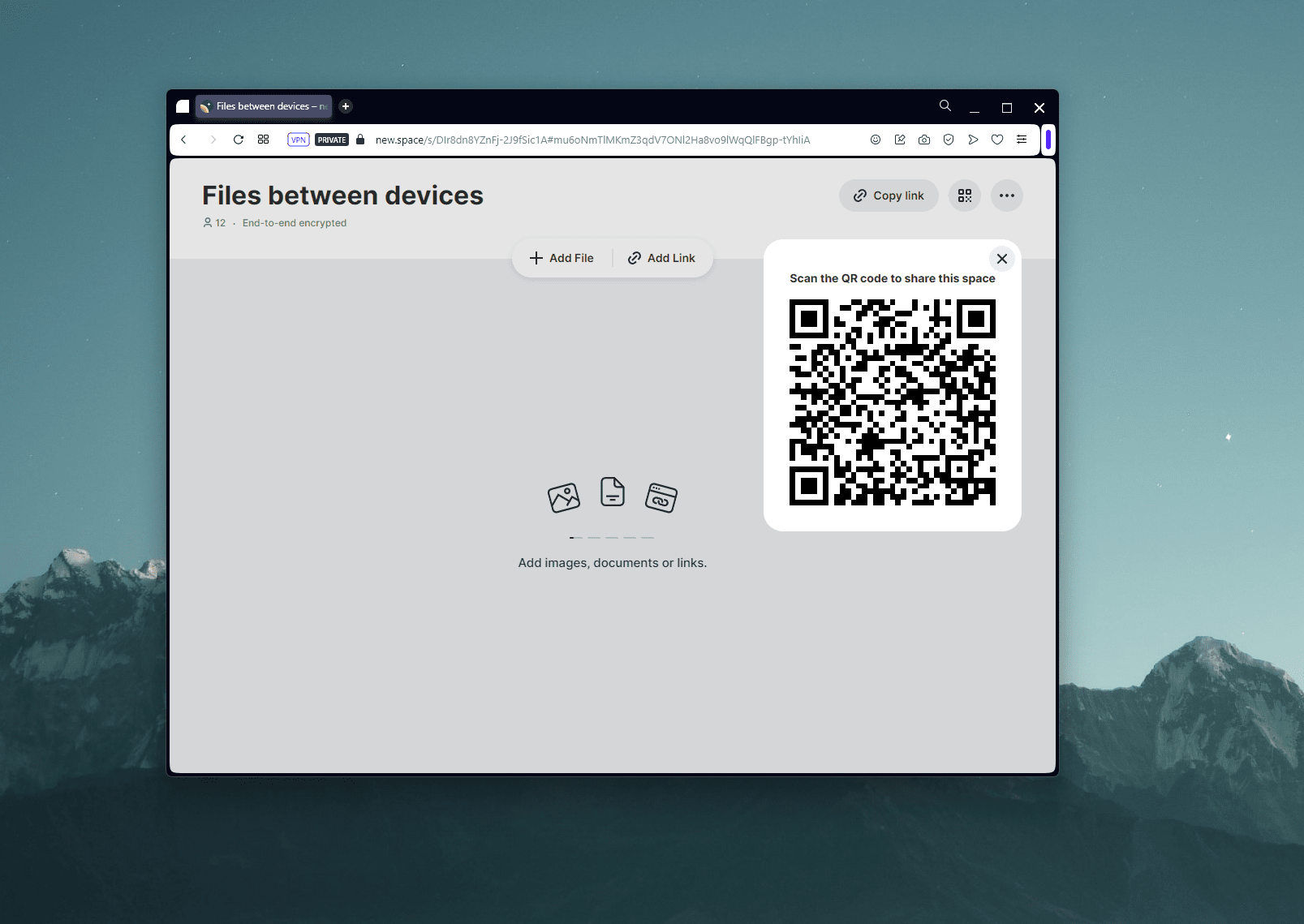Click the Files between devices heading
Screen dimensions: 1304x924
point(342,196)
